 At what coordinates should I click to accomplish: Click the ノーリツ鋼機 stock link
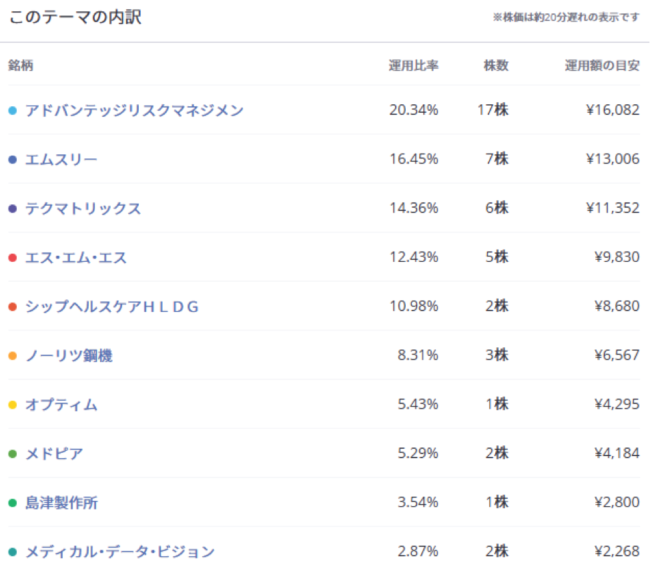[x=69, y=355]
